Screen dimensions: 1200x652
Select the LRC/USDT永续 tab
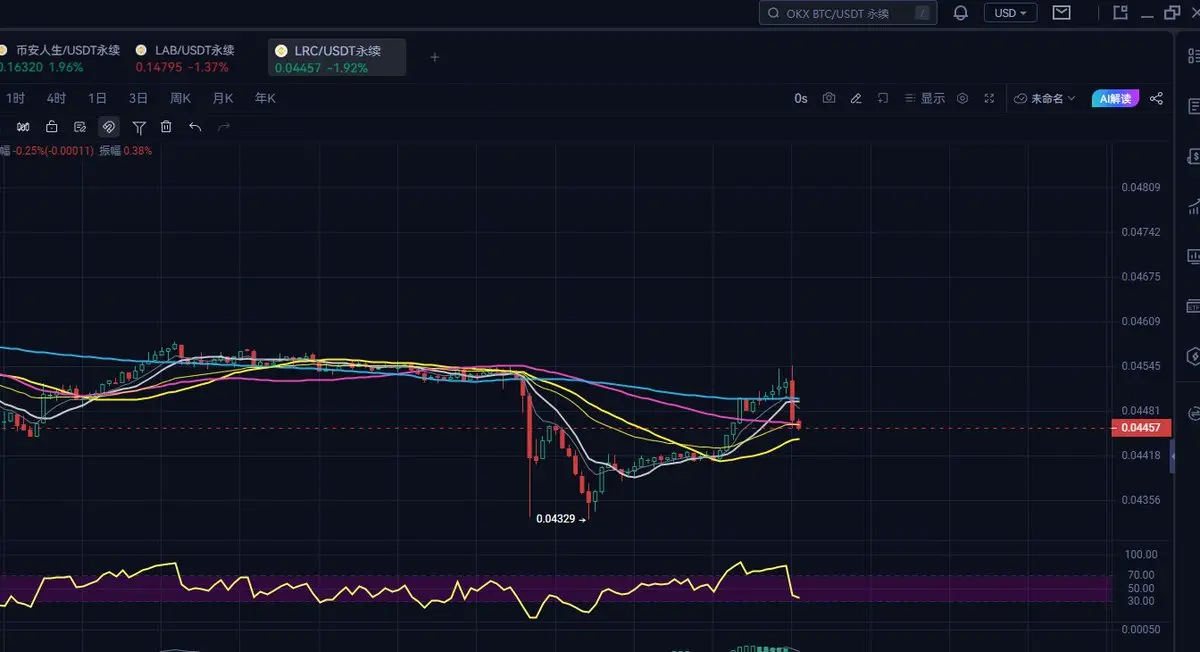click(338, 58)
